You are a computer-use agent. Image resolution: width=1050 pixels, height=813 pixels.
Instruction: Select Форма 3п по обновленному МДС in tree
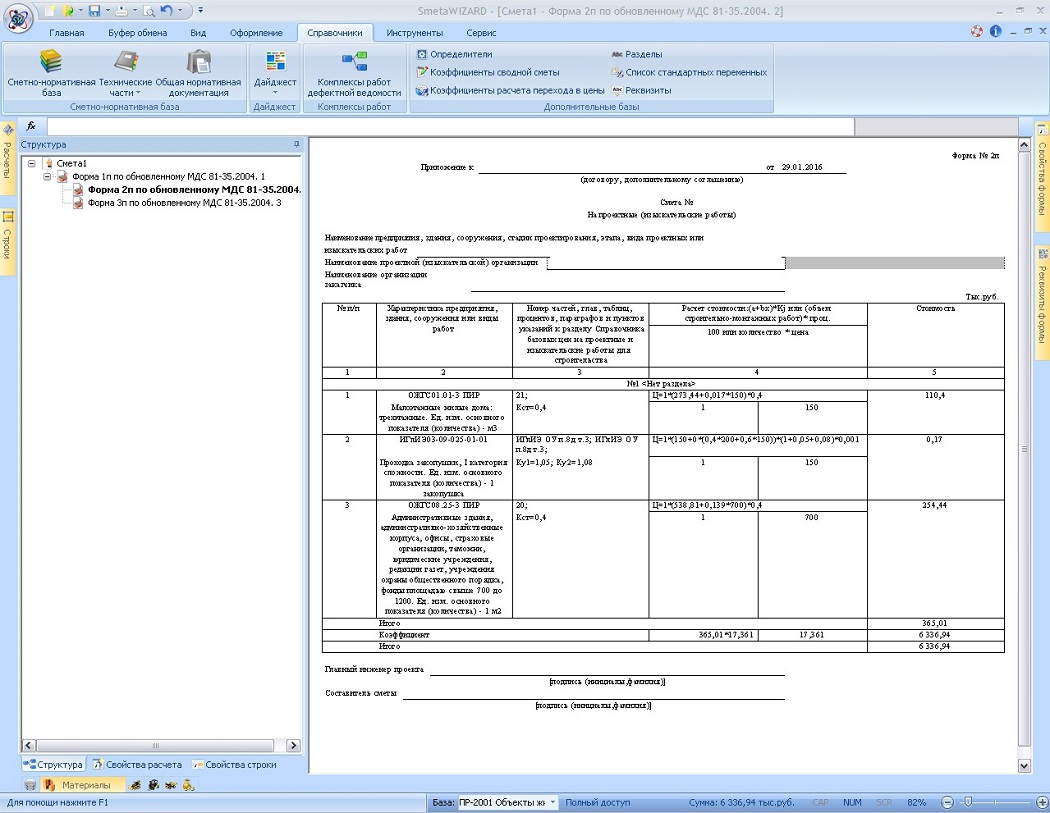pos(185,202)
